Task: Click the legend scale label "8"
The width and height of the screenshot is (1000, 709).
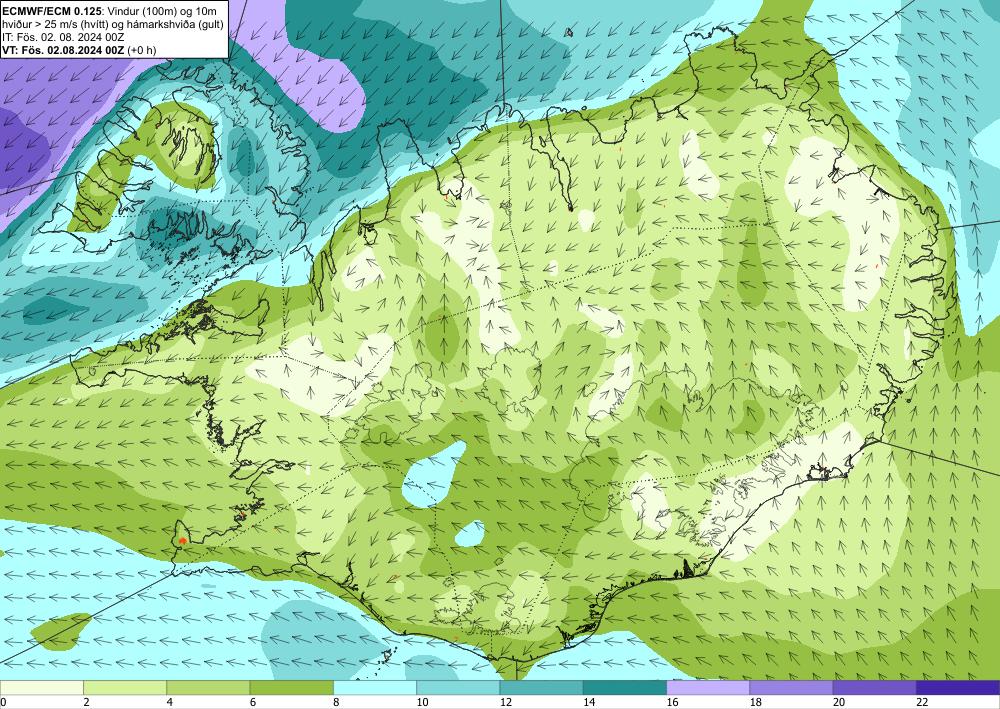Action: click(x=336, y=703)
